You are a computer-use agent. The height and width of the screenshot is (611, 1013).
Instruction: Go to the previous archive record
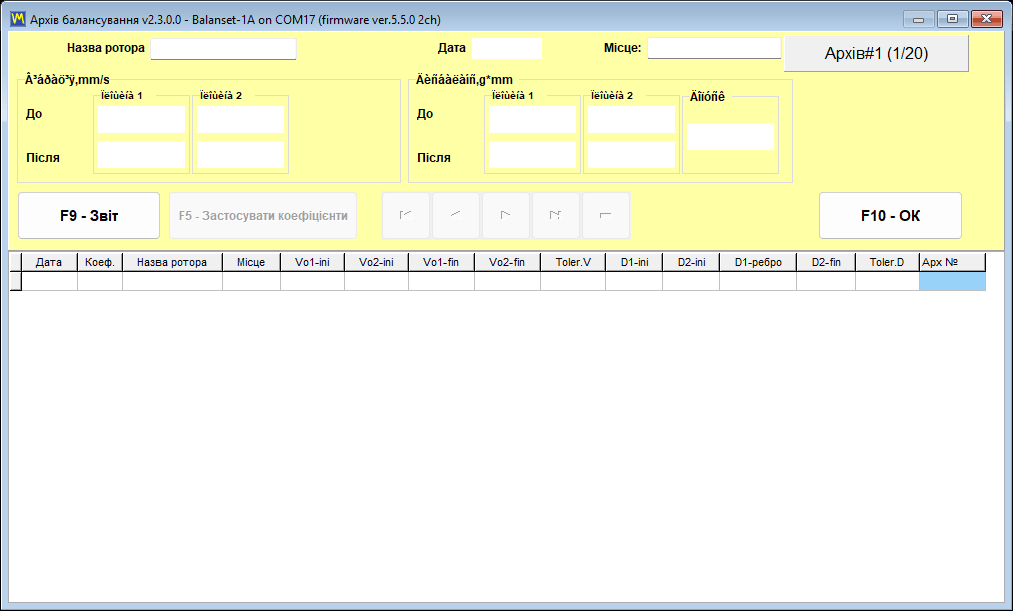[455, 216]
